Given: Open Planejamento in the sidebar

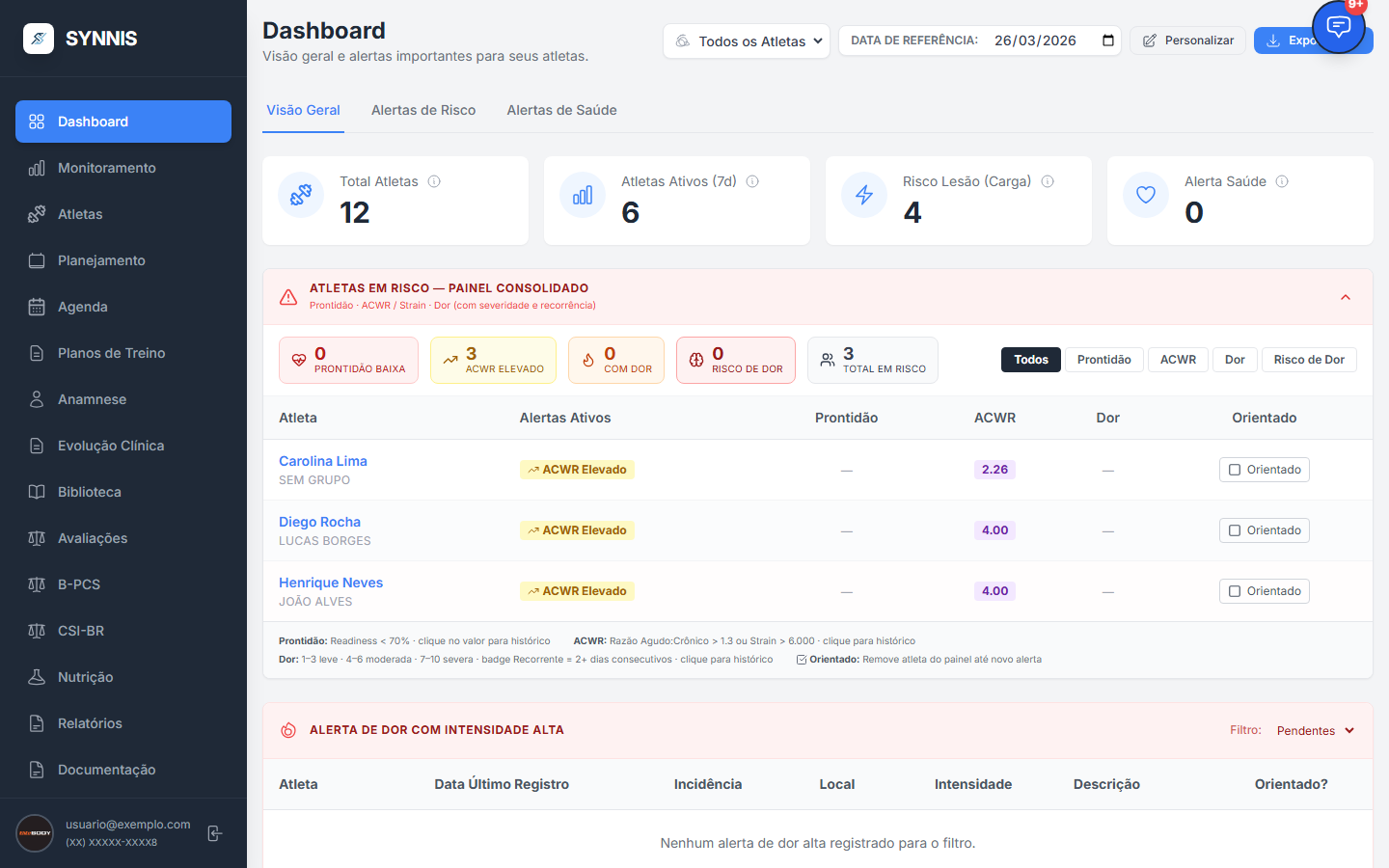Looking at the screenshot, I should click(x=123, y=260).
